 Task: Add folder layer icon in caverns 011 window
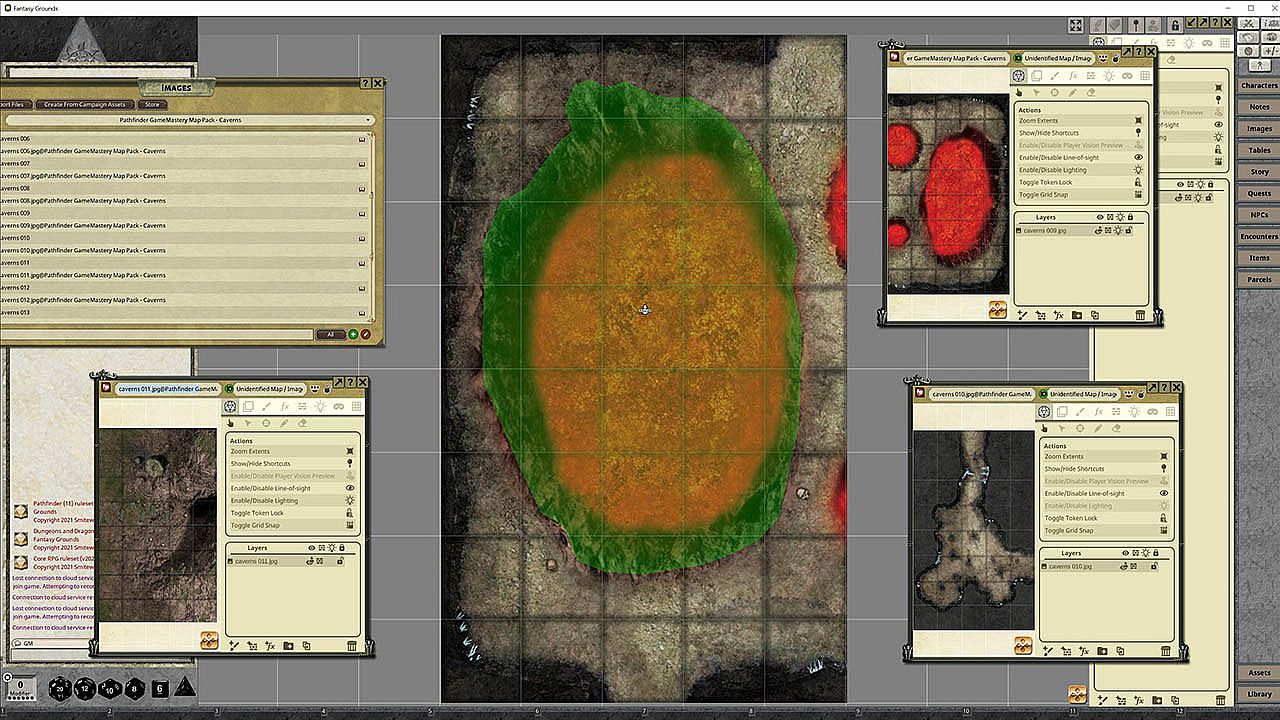(288, 646)
